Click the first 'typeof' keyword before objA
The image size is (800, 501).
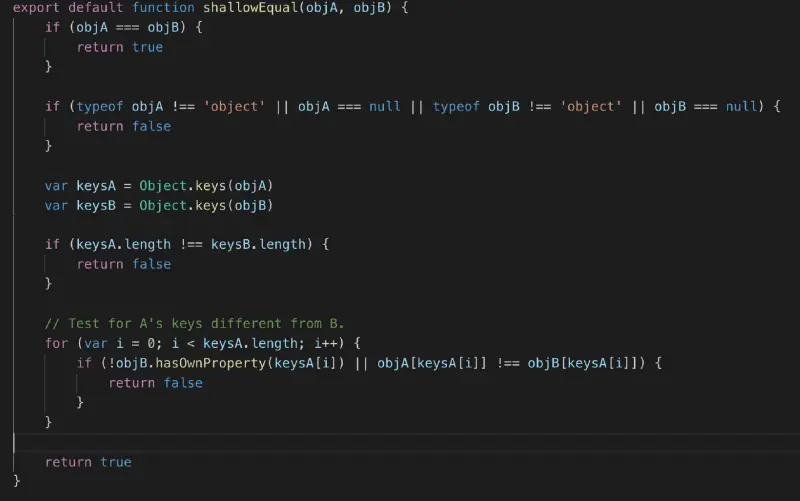click(99, 106)
